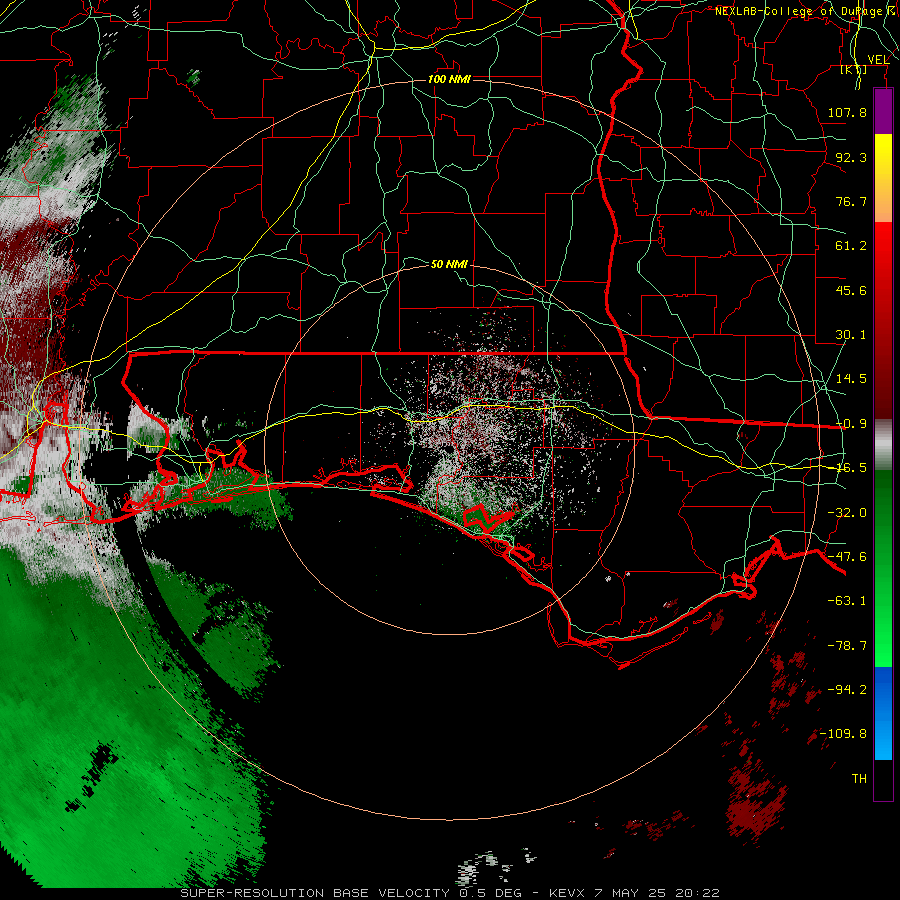900x900 pixels.
Task: Click the 50 NMI range ring label
Action: click(449, 264)
